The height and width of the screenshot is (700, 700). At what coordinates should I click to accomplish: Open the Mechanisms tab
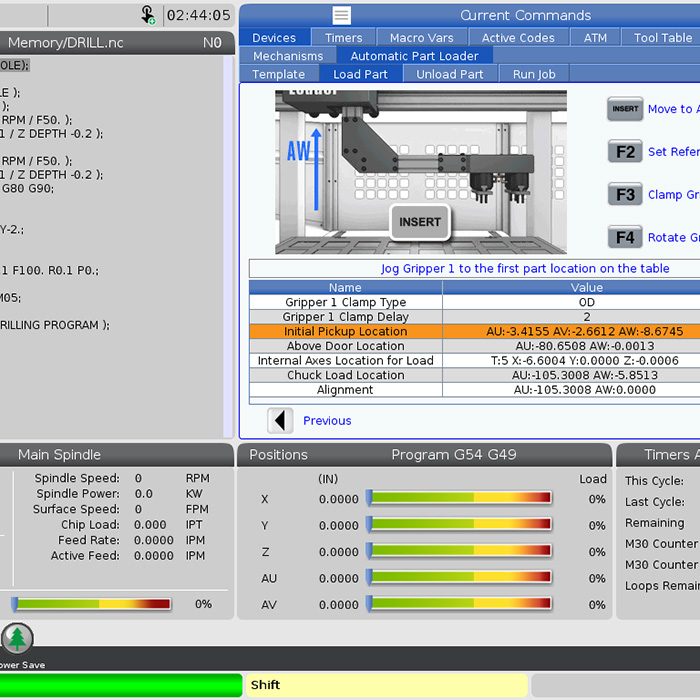click(x=288, y=56)
